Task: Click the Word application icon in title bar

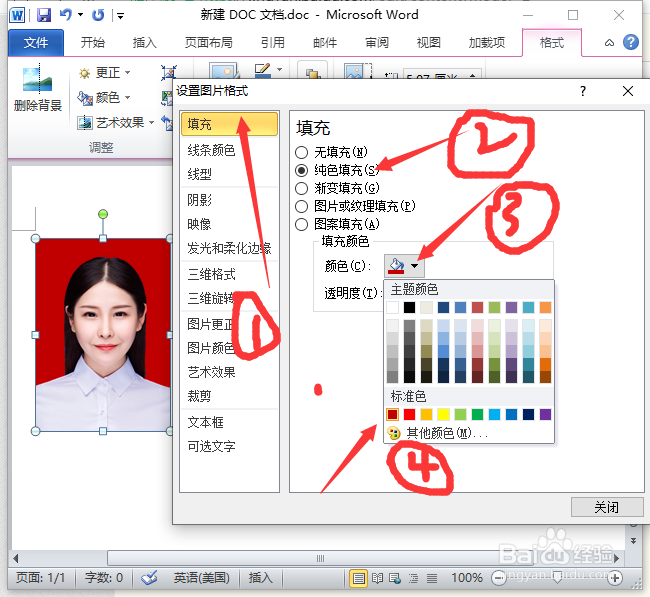Action: pos(17,15)
